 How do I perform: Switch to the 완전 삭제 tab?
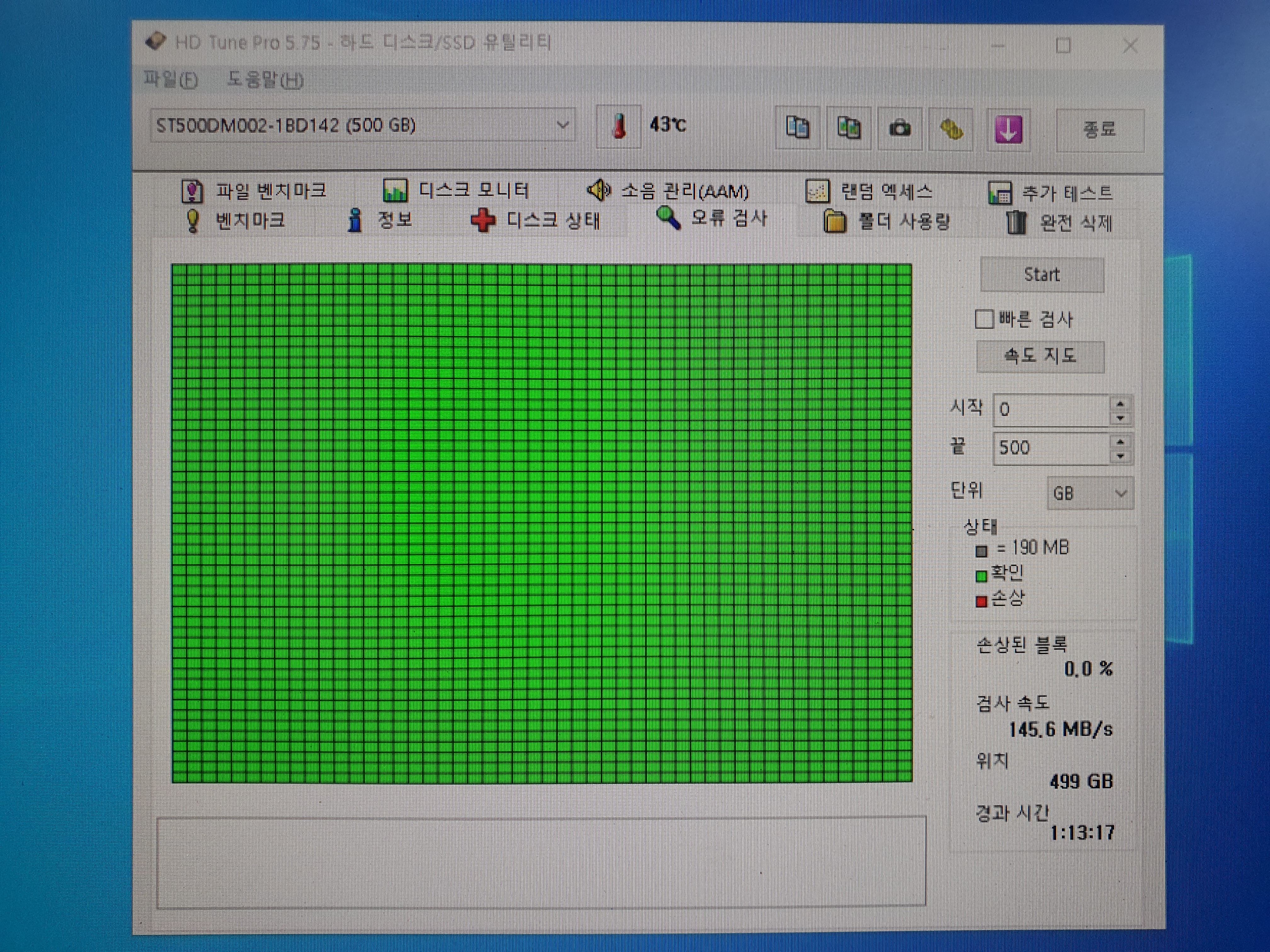pyautogui.click(x=1059, y=223)
